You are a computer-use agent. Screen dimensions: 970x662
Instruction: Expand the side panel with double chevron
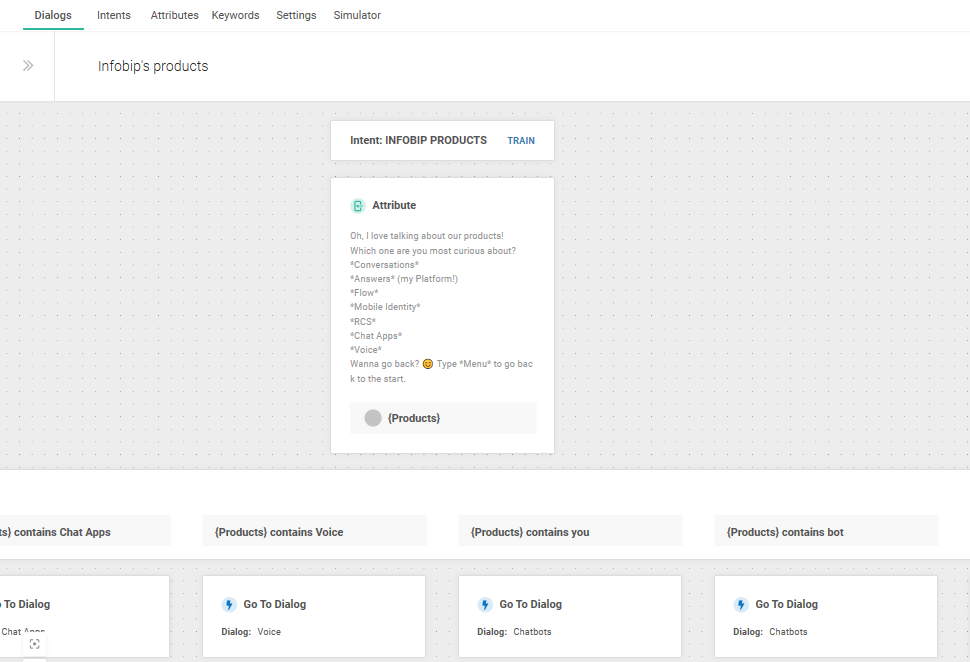(28, 66)
